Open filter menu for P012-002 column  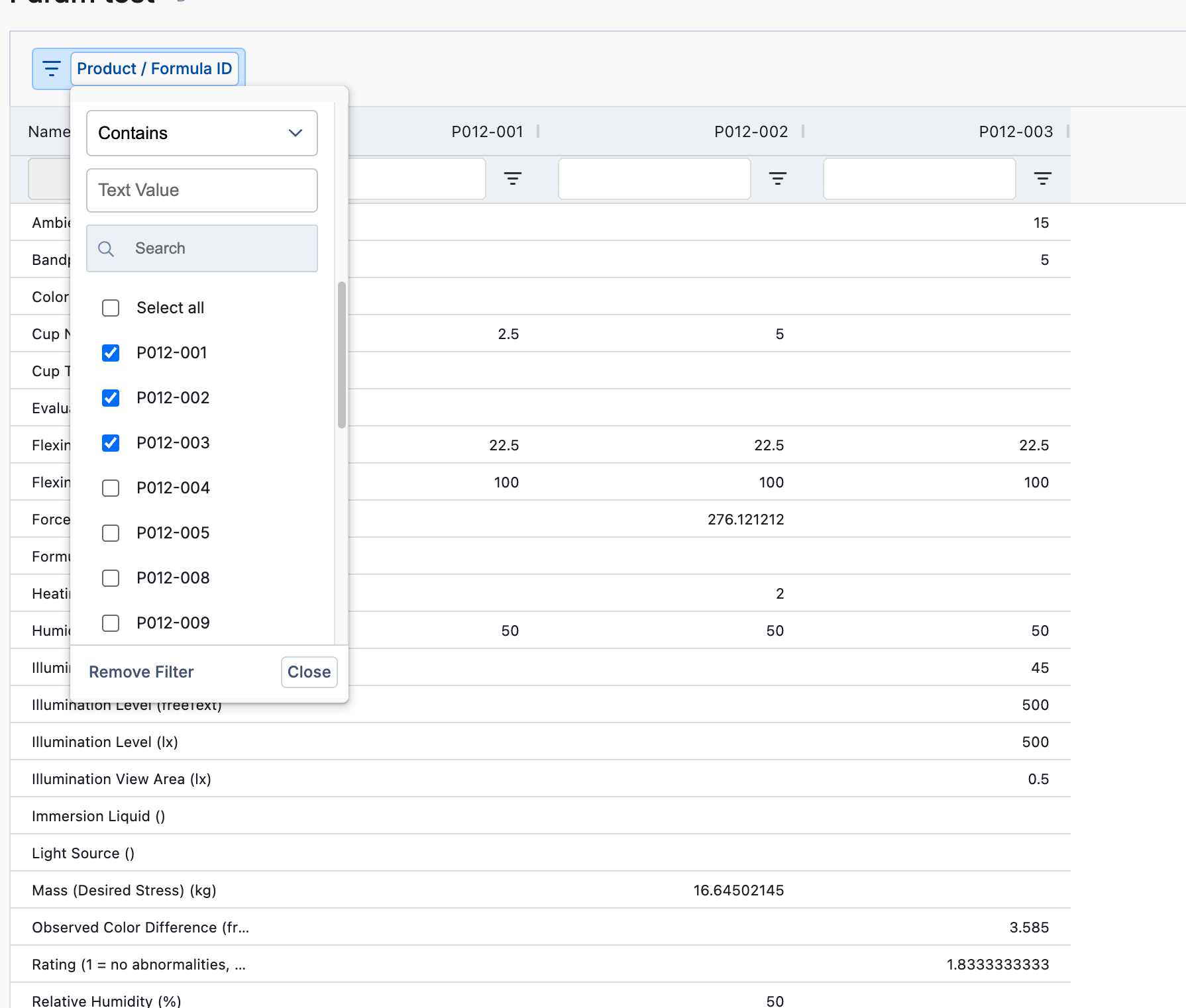pyautogui.click(x=777, y=178)
